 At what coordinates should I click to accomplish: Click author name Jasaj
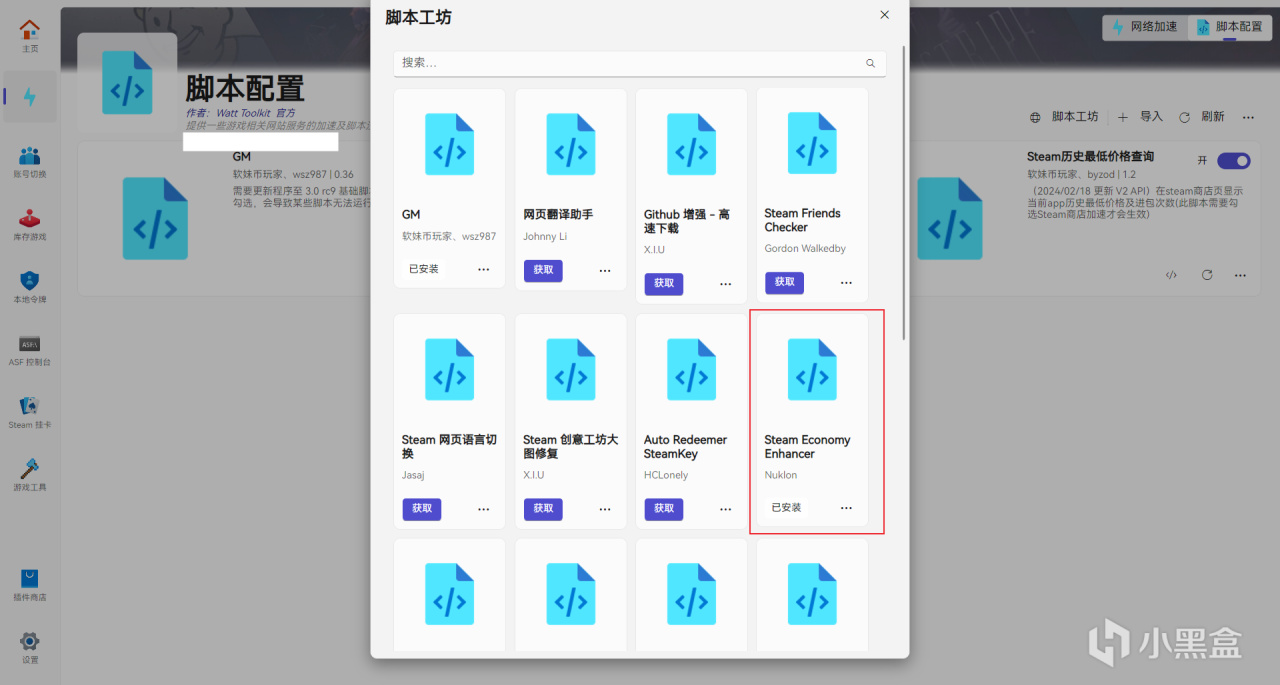(x=413, y=475)
